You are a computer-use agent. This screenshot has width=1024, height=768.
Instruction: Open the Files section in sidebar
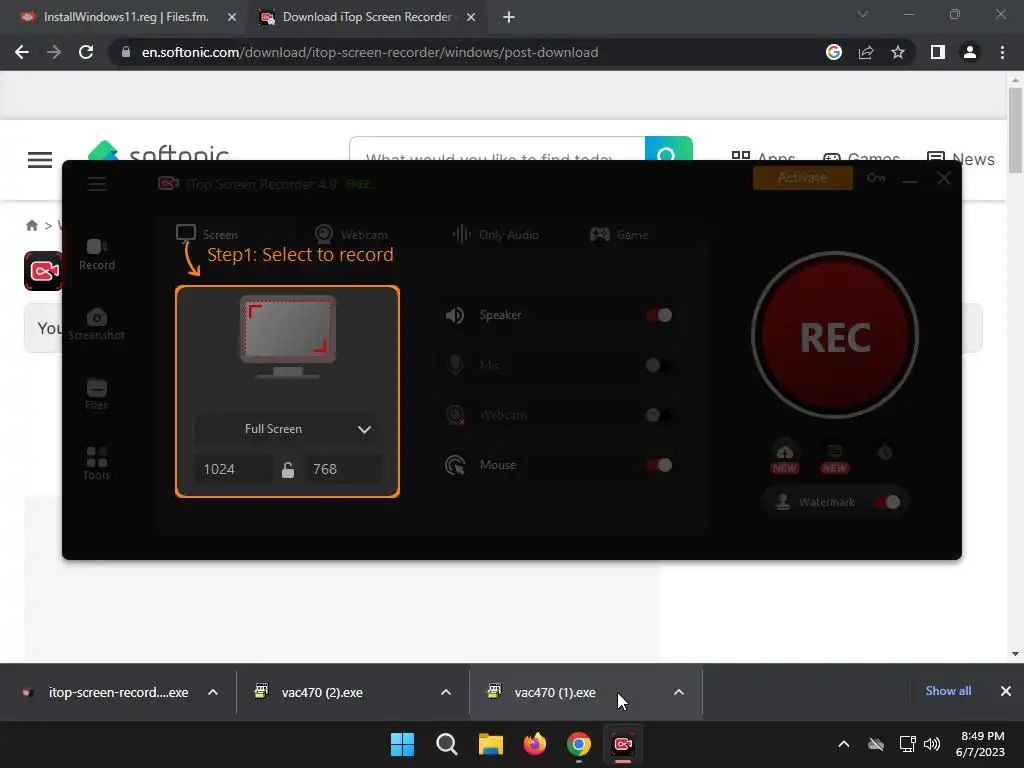pos(97,394)
